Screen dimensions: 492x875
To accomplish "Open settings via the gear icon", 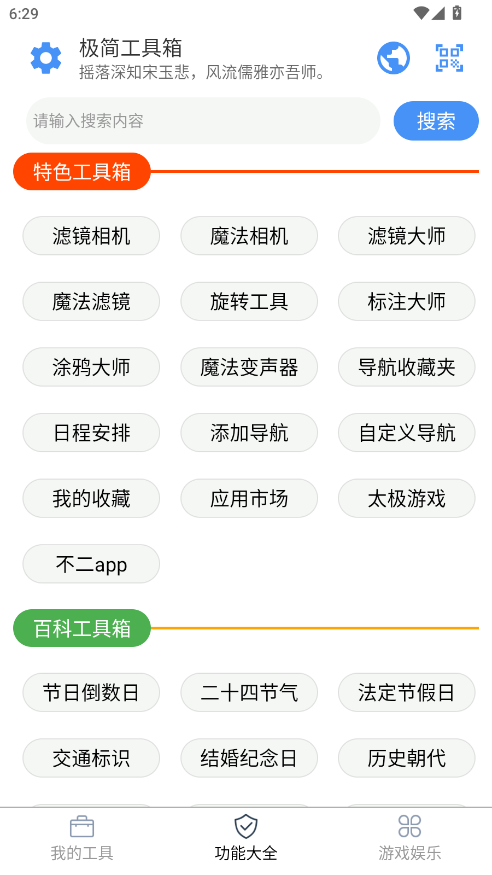I will tap(46, 57).
